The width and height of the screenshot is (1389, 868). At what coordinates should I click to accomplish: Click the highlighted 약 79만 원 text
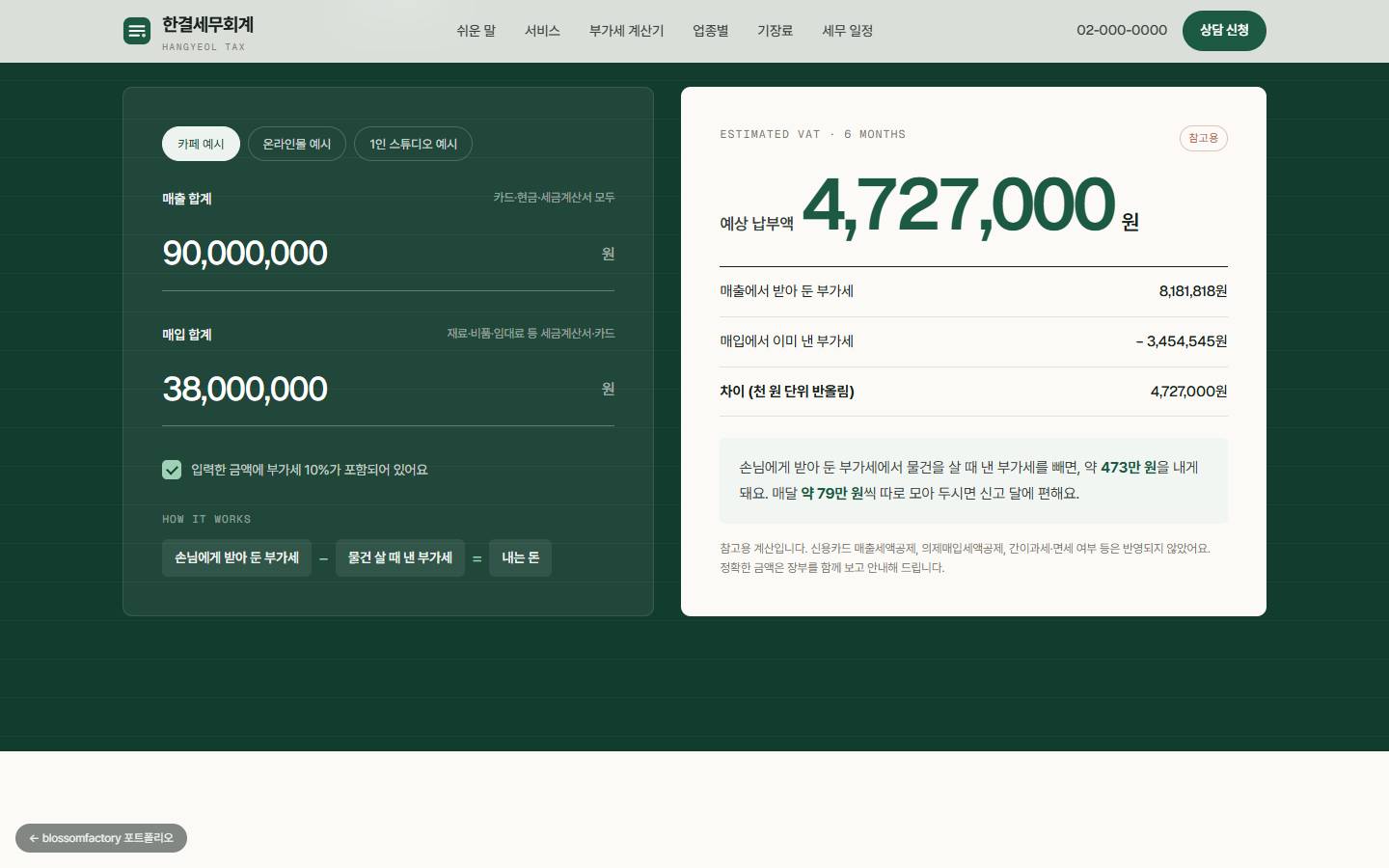click(831, 493)
